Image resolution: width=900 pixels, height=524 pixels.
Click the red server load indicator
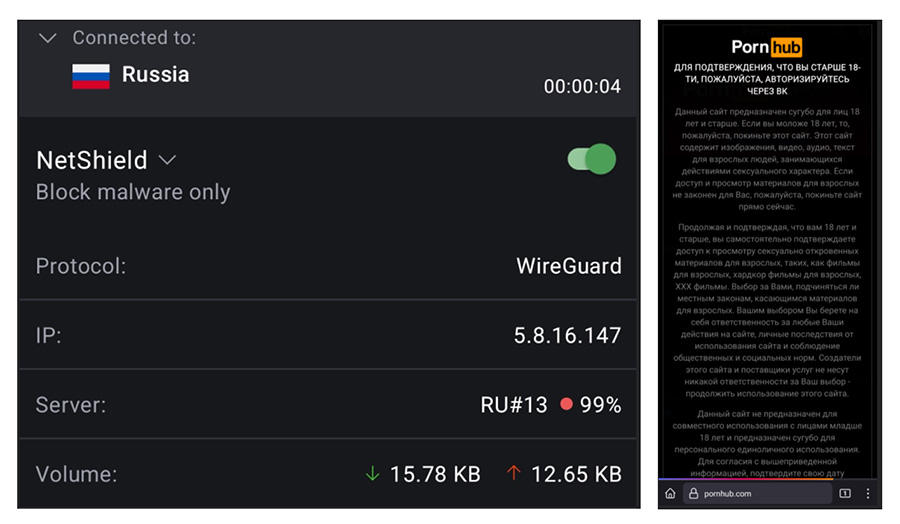click(x=567, y=405)
